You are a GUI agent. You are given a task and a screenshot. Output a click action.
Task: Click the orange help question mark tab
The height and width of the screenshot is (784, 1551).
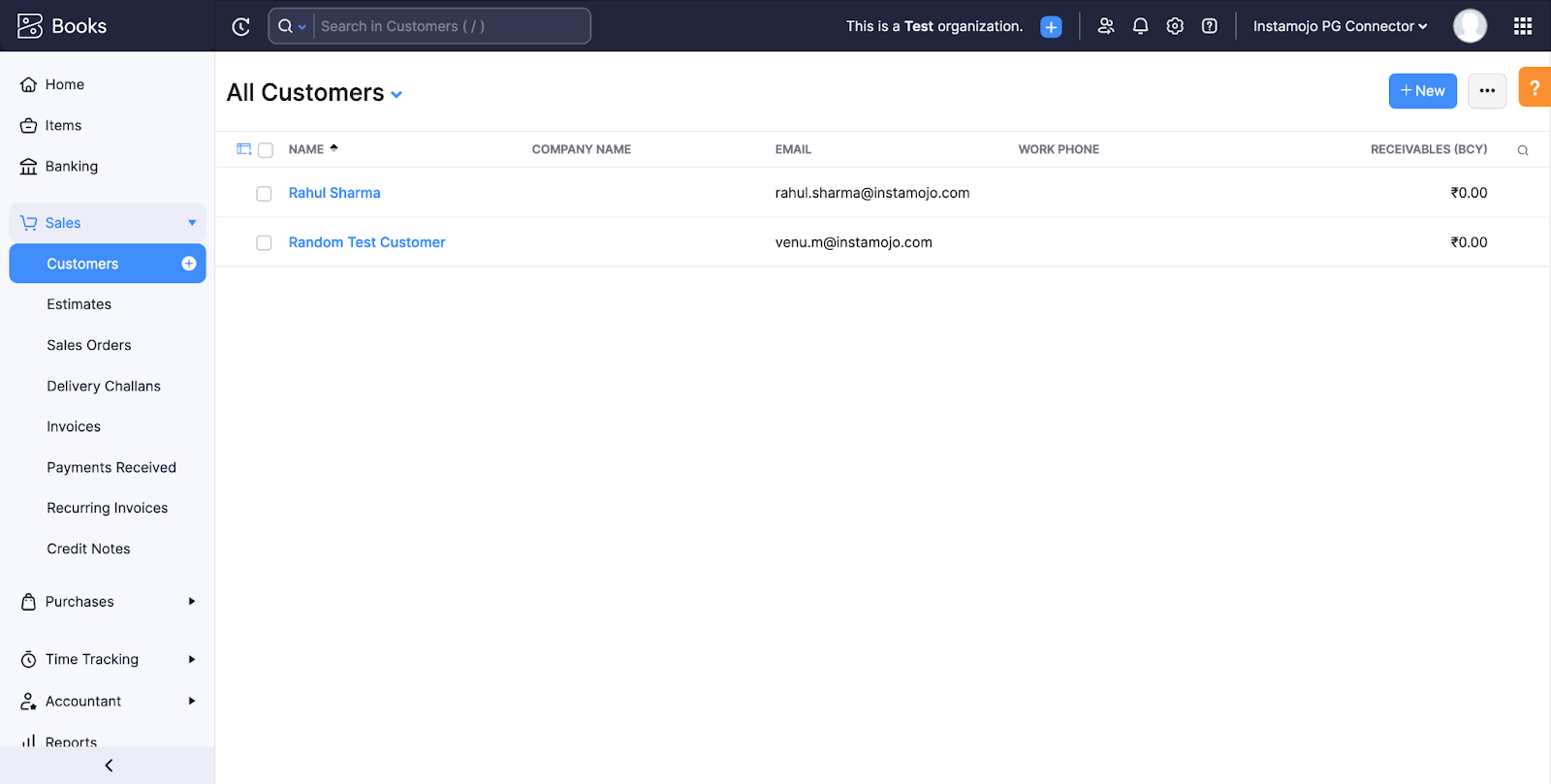coord(1534,87)
